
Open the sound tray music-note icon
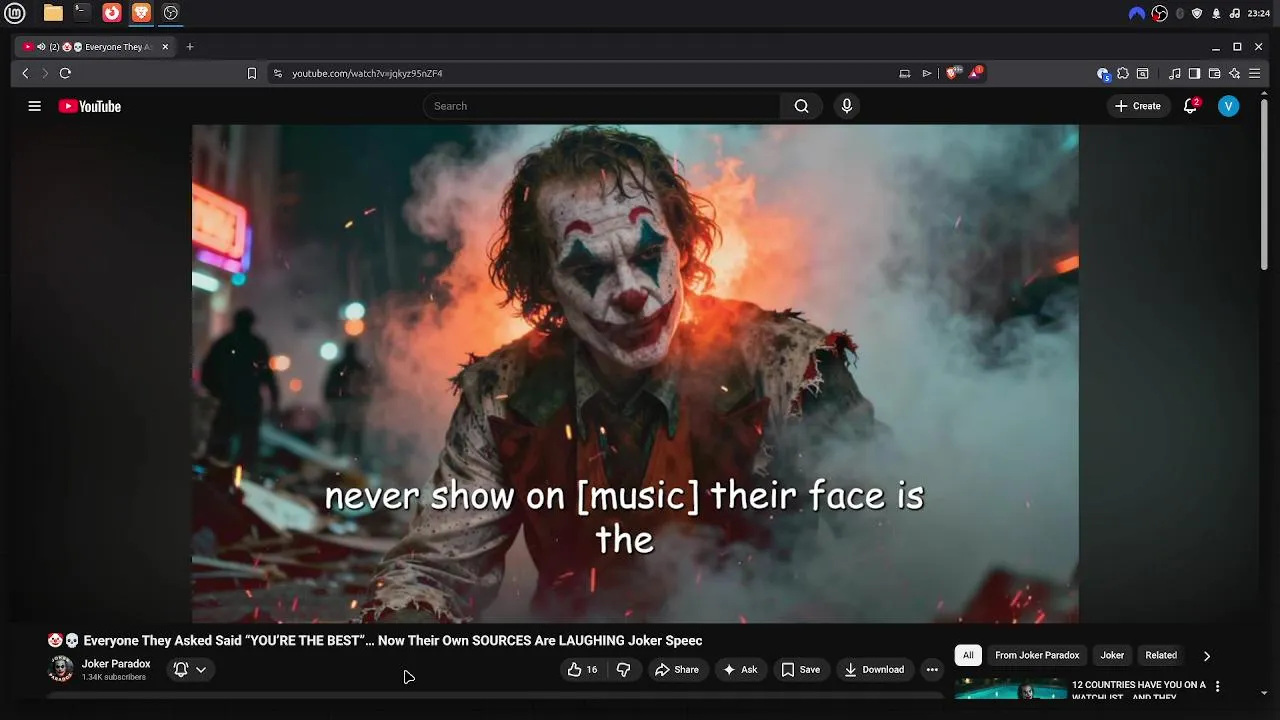pos(1234,13)
